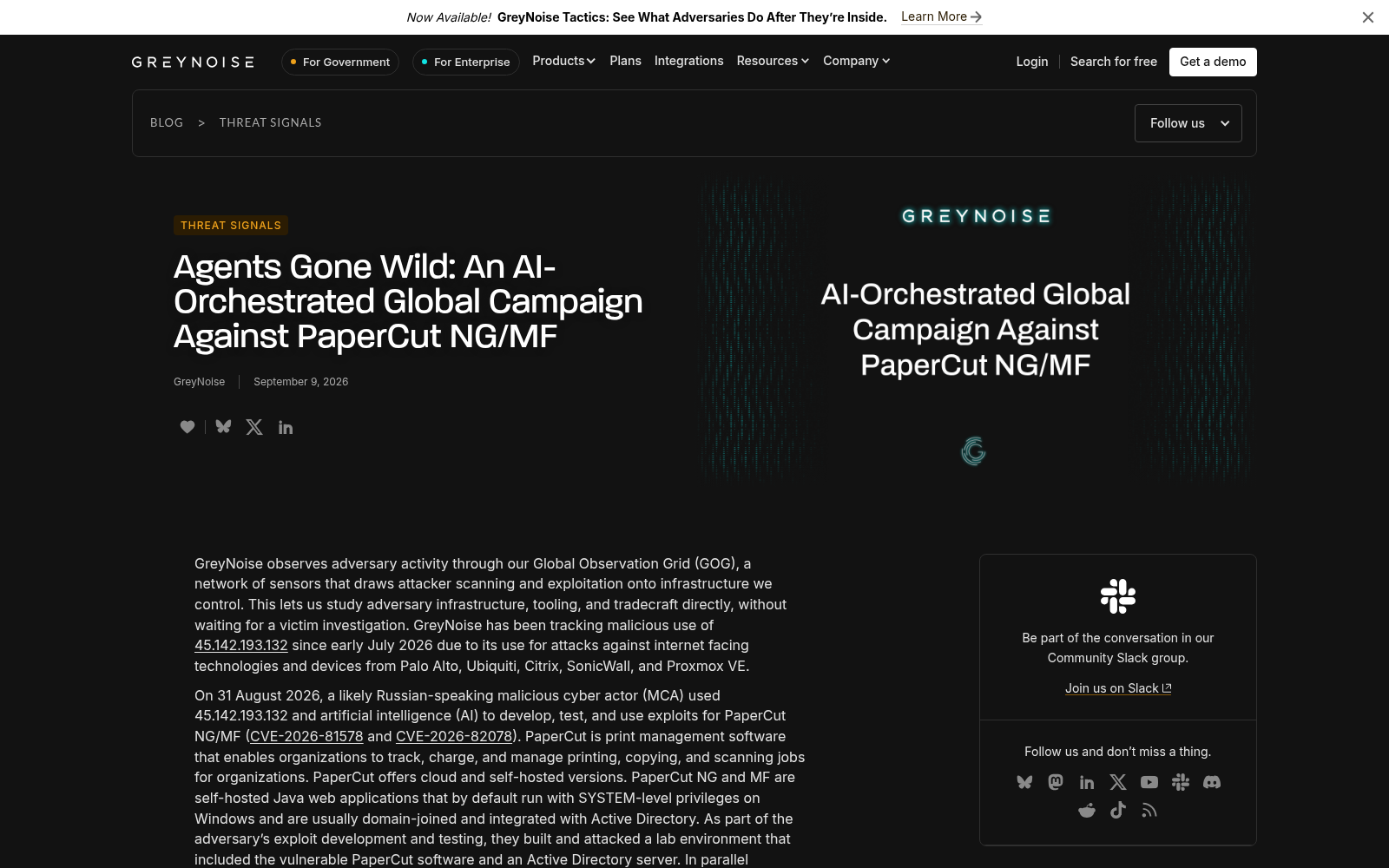Click the Get a demo button
This screenshot has height=868, width=1389.
pyautogui.click(x=1213, y=62)
